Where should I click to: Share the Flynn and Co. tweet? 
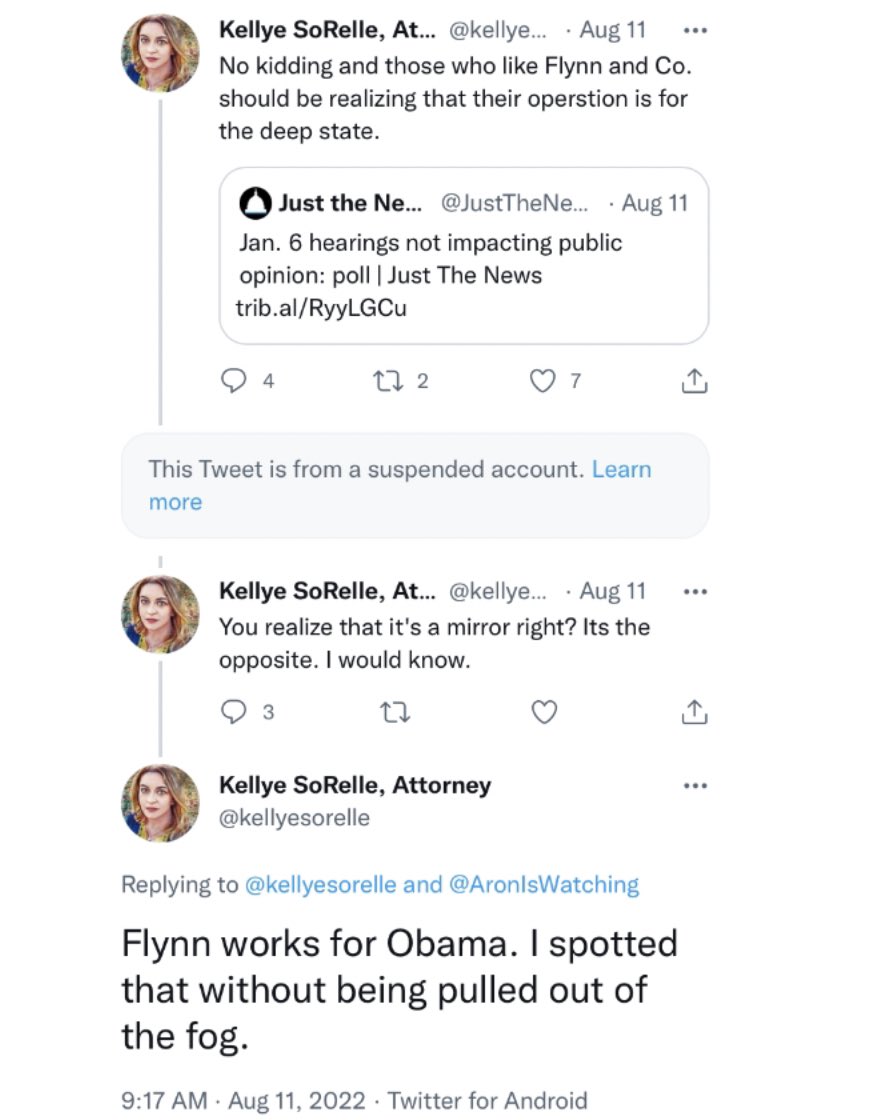point(694,381)
